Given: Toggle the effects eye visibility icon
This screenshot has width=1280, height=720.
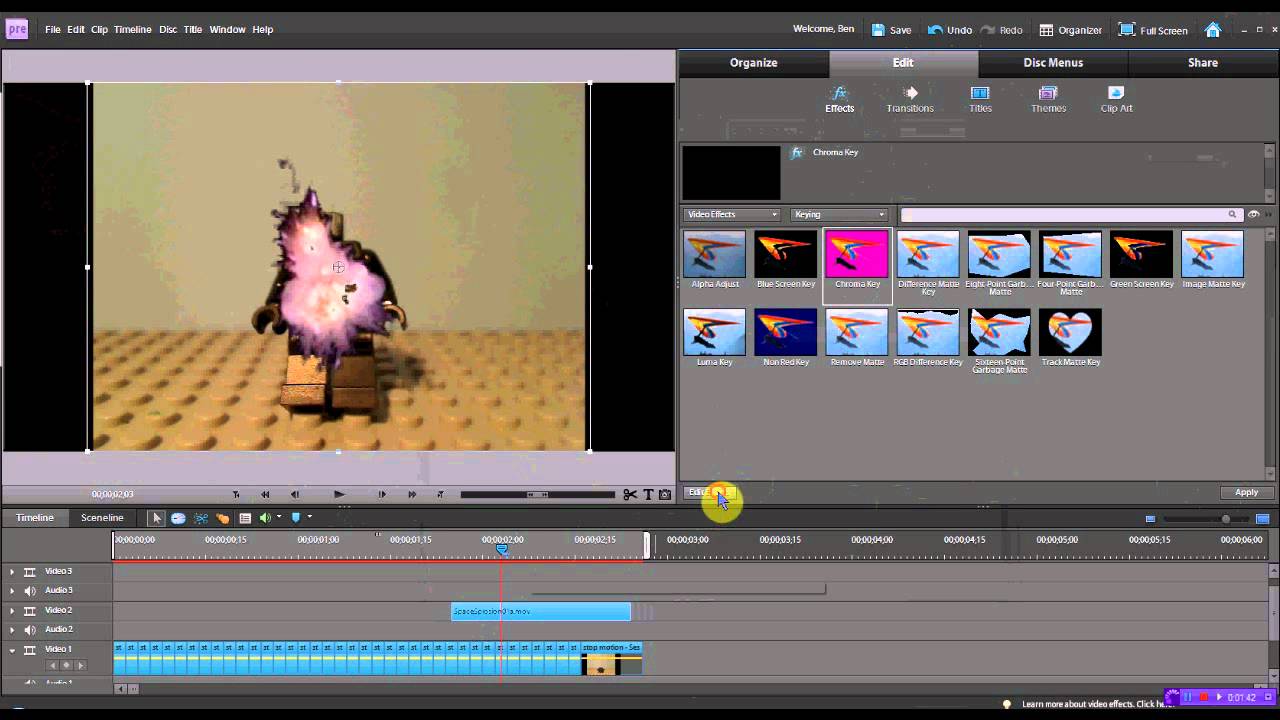Looking at the screenshot, I should click(x=1253, y=214).
